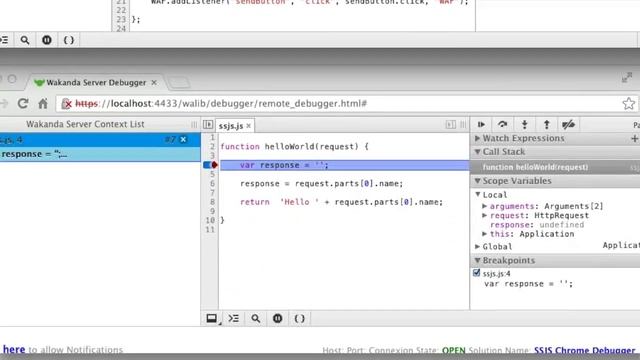Click line number 6 in the gutter
This screenshot has height=360, width=640.
pyautogui.click(x=212, y=183)
